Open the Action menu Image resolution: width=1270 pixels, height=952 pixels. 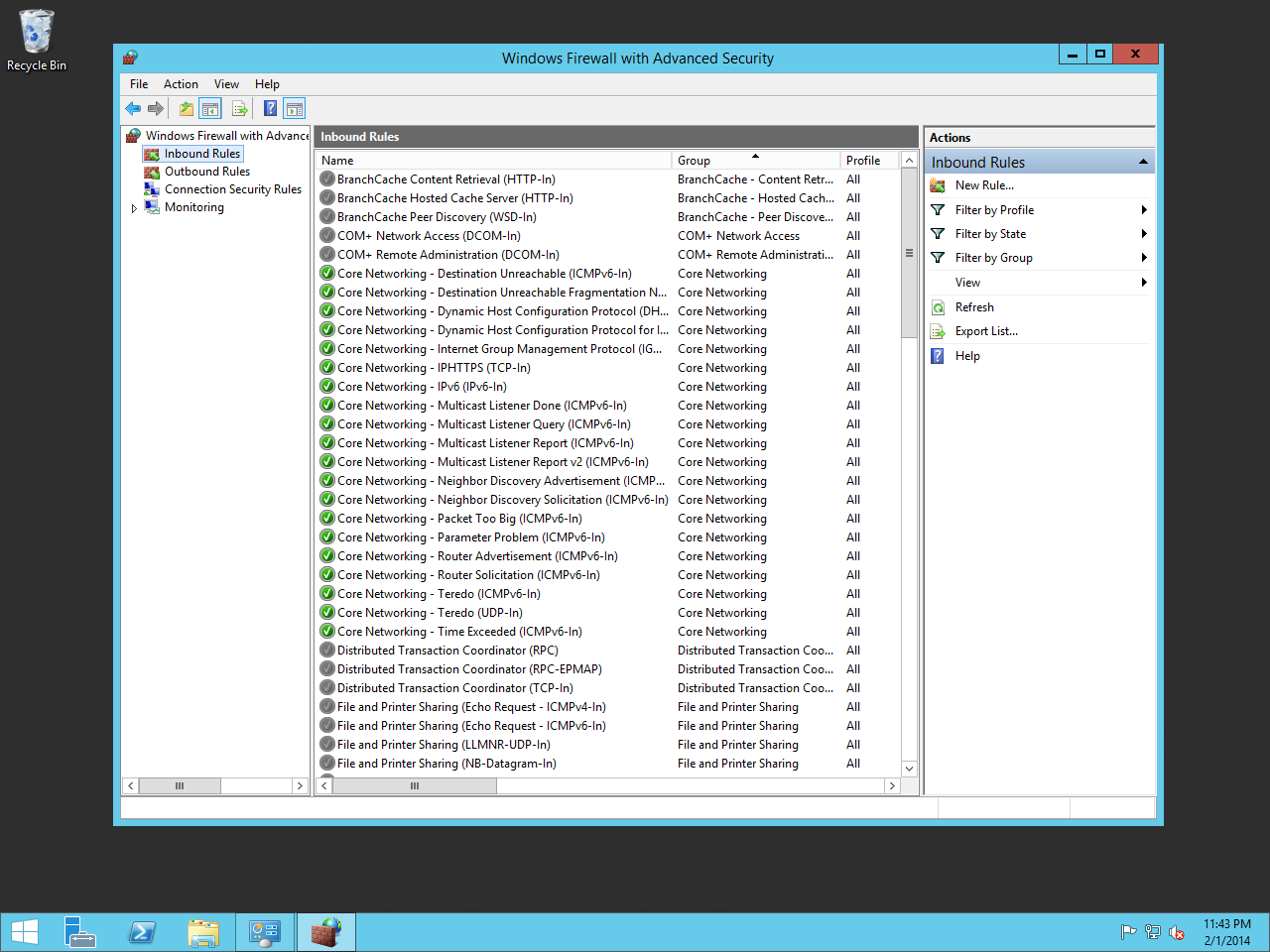coord(181,84)
